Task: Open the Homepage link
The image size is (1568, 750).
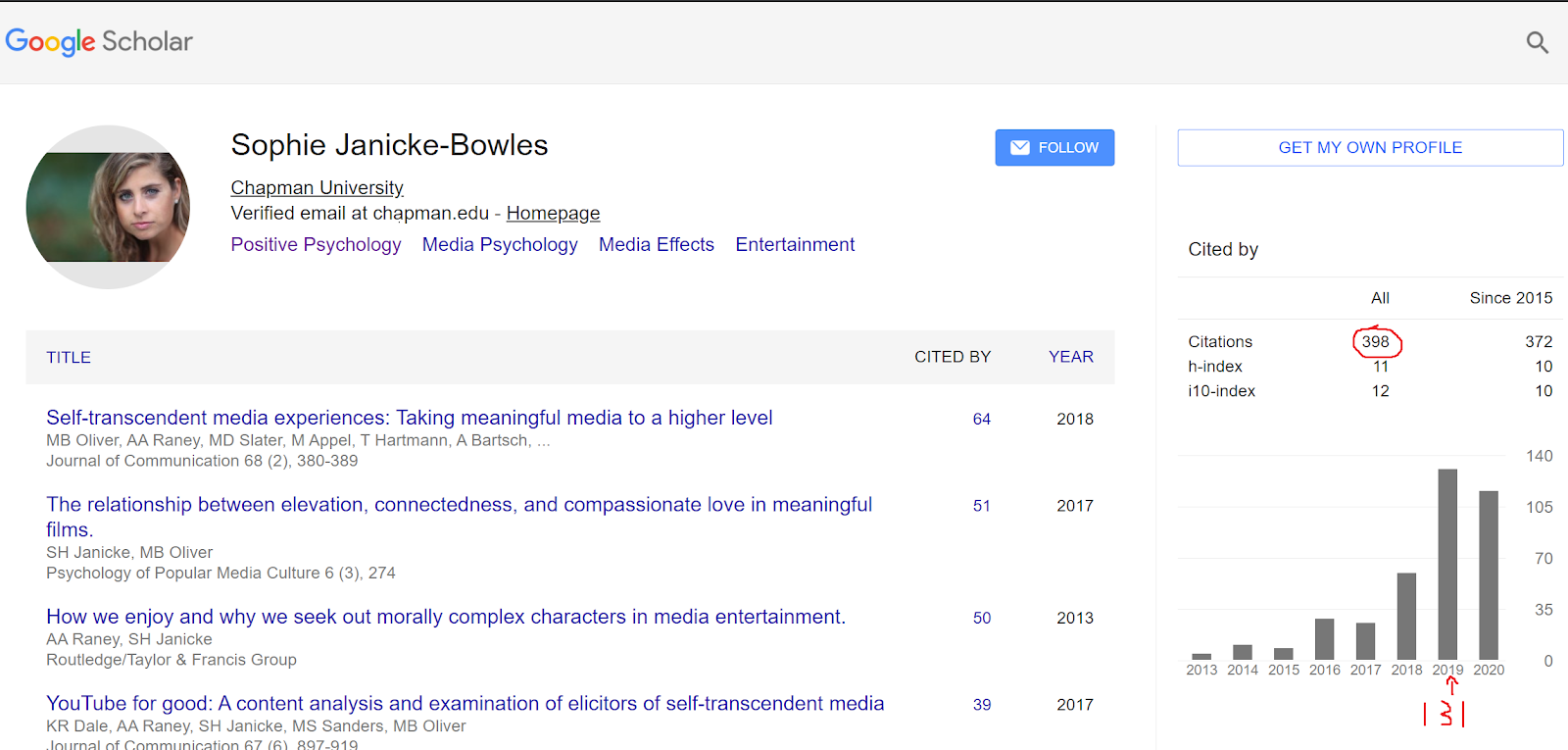Action: click(553, 214)
